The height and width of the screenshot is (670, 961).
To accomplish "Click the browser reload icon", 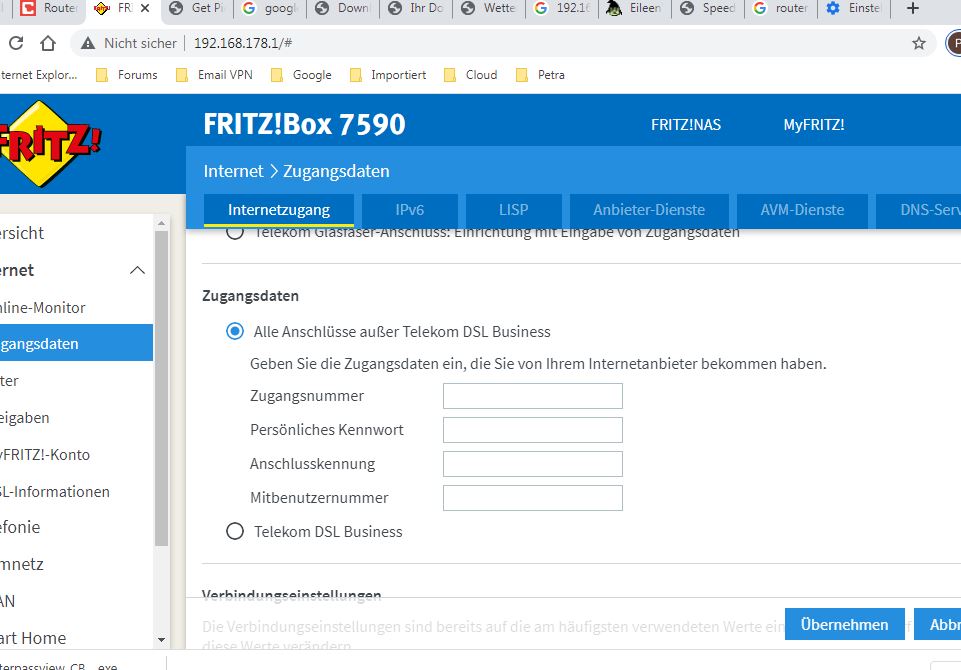I will [17, 43].
